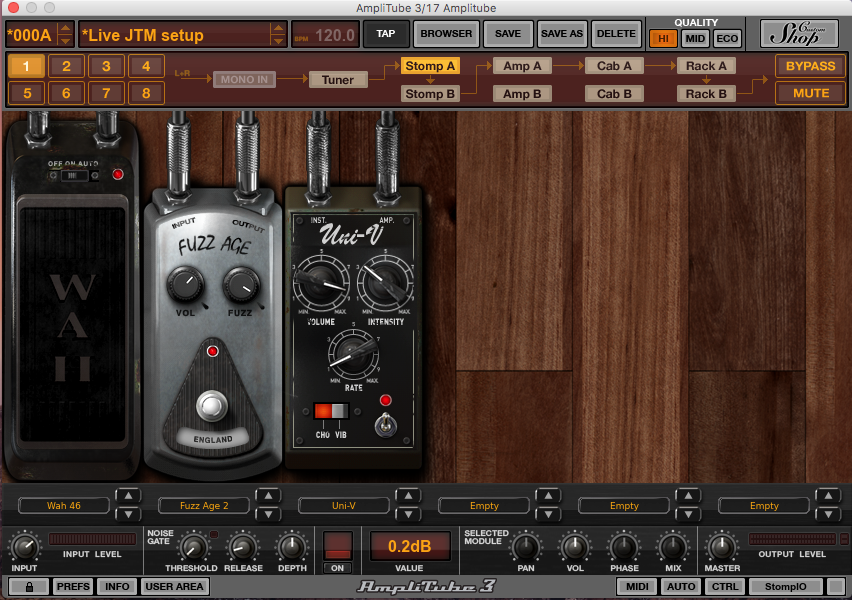The image size is (852, 600).
Task: Step preset number 000A down
Action: [x=65, y=41]
